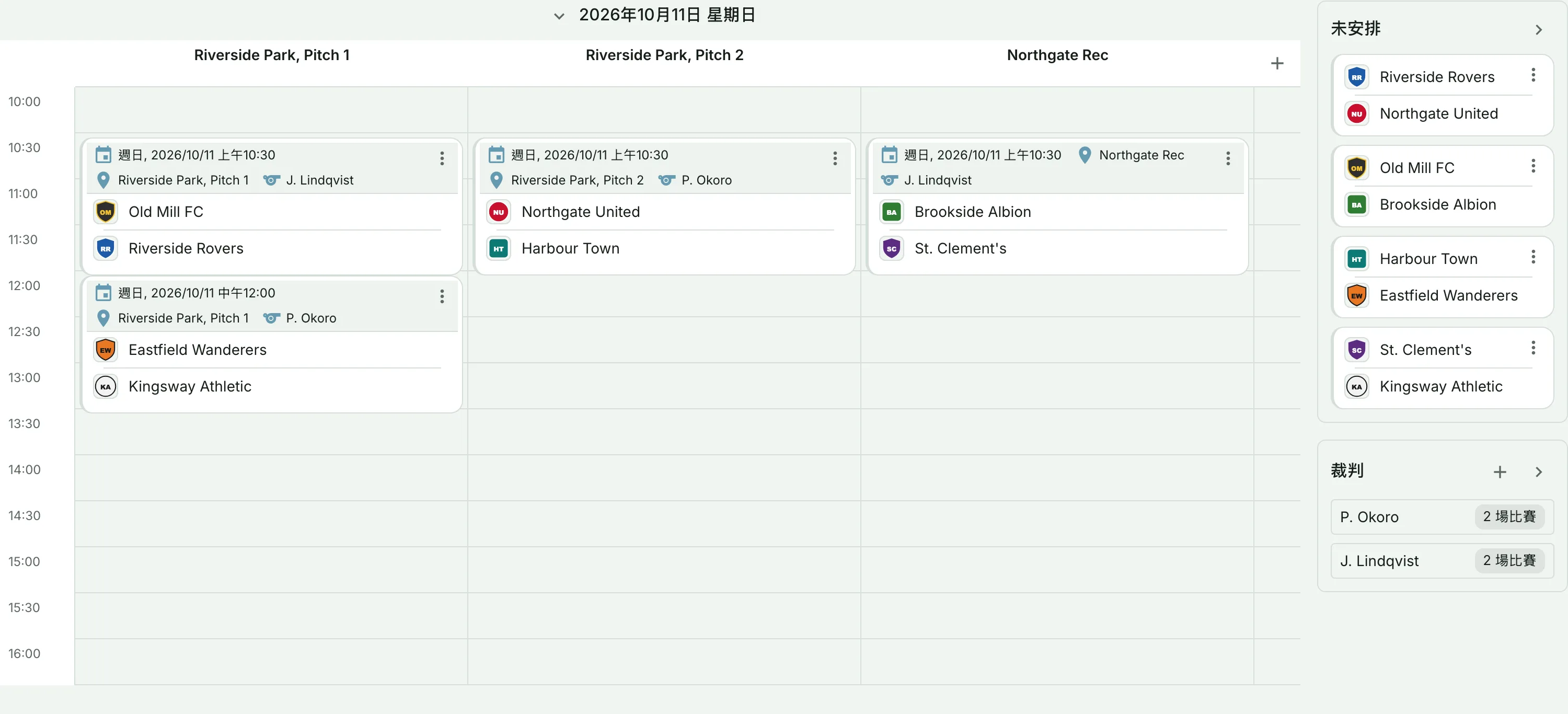
Task: Click Kingsway Athletic KA badge in 12:00 match
Action: coord(105,386)
